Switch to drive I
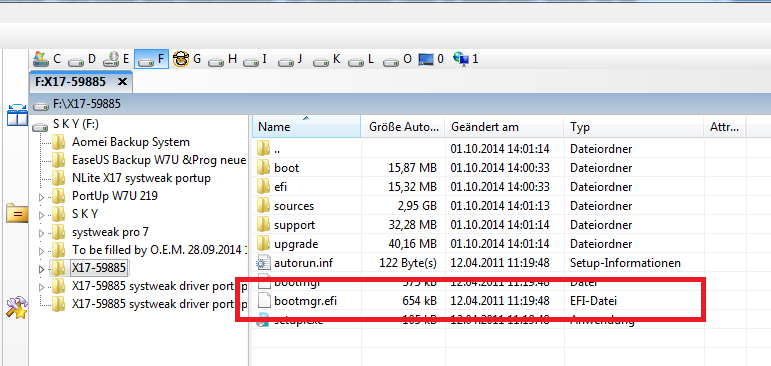This screenshot has height=366, width=771. point(256,60)
